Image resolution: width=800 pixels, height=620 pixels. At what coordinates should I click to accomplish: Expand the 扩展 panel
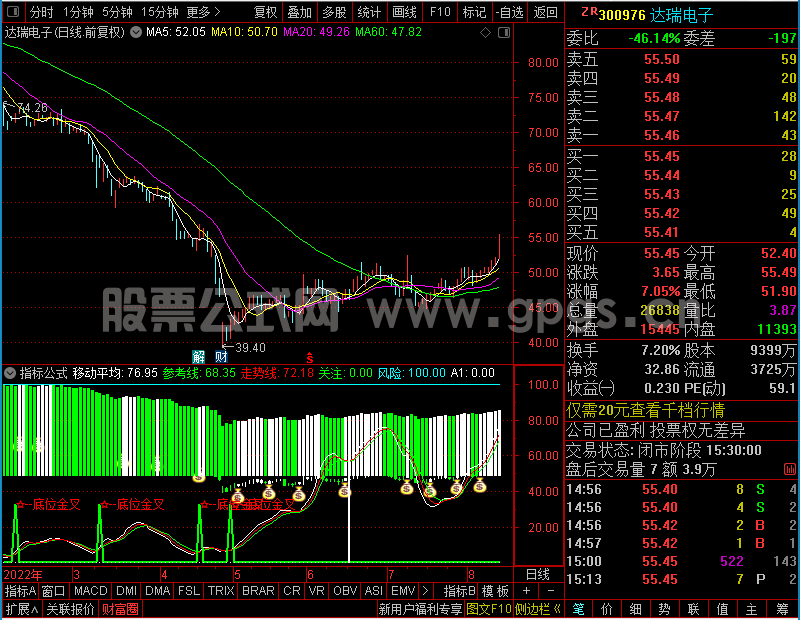tap(22, 609)
